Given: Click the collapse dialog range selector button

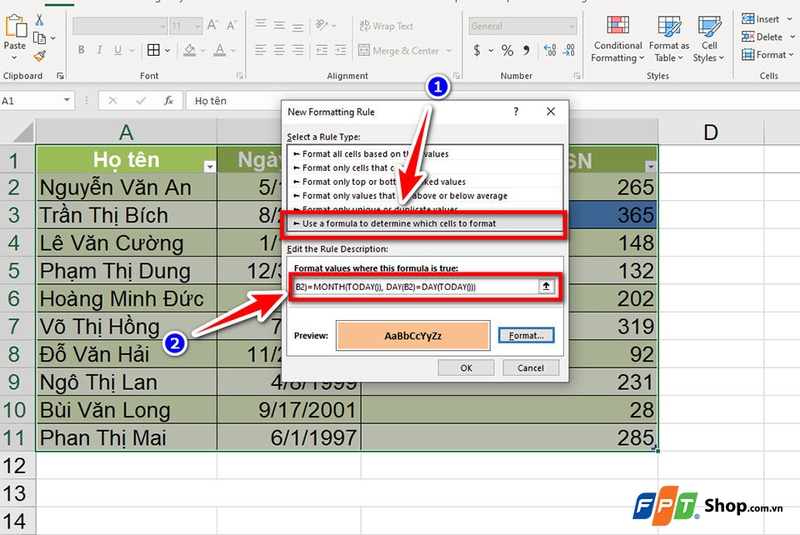Looking at the screenshot, I should click(x=546, y=286).
